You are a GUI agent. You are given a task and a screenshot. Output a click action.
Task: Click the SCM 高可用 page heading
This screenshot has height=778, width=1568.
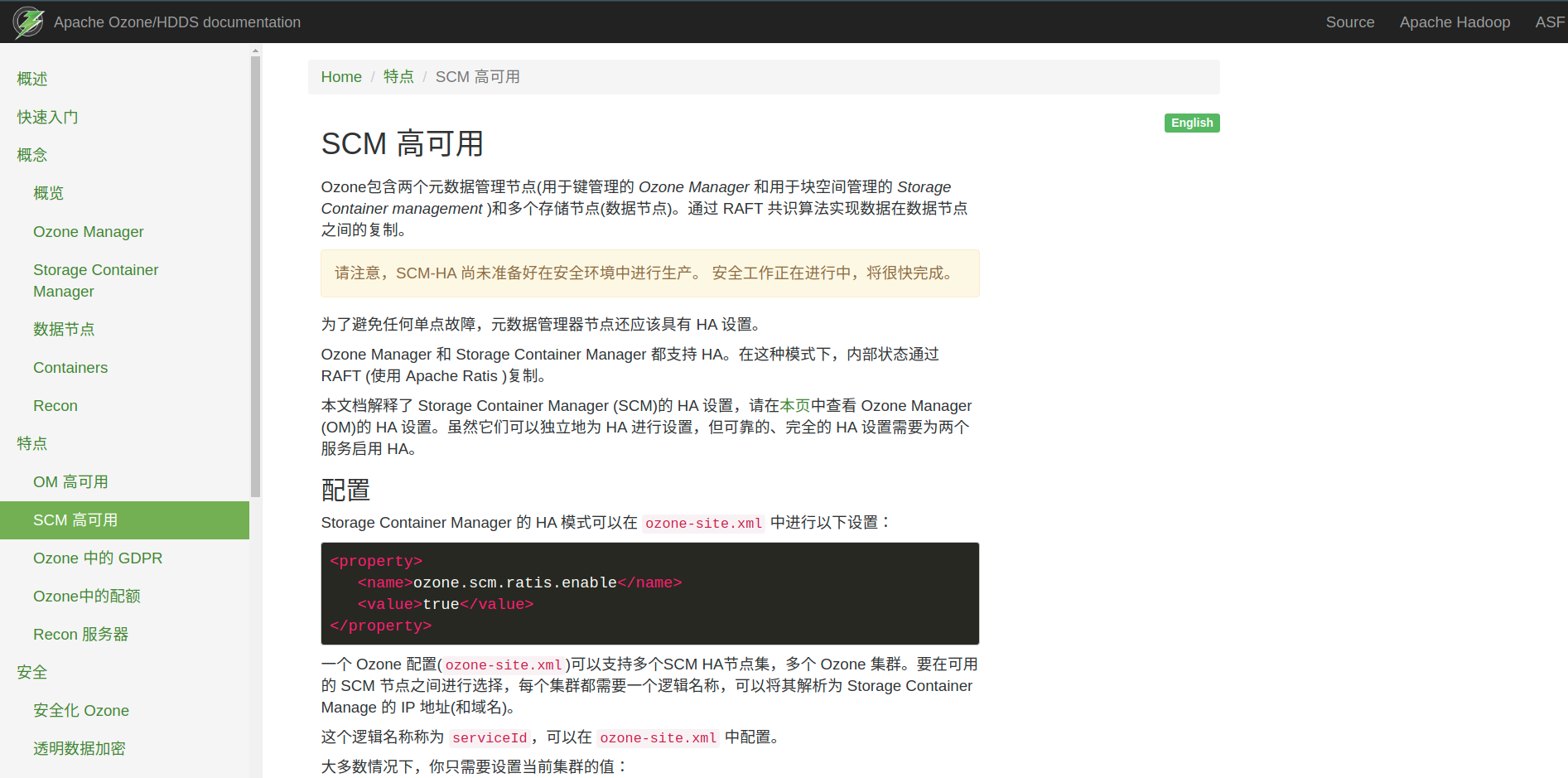coord(402,143)
